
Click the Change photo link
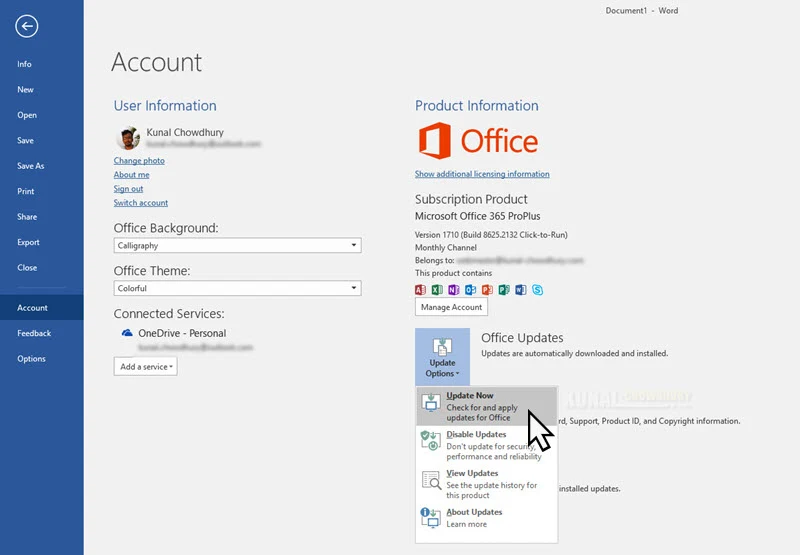coord(139,161)
